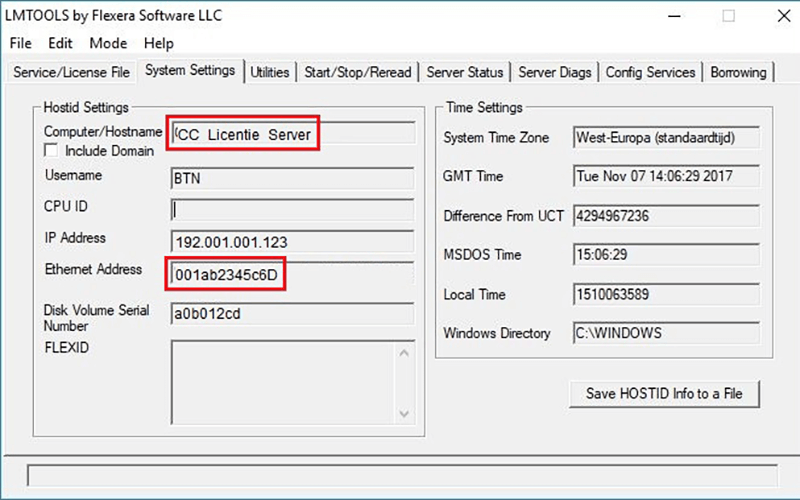Open the Help menu
800x500 pixels.
click(158, 43)
